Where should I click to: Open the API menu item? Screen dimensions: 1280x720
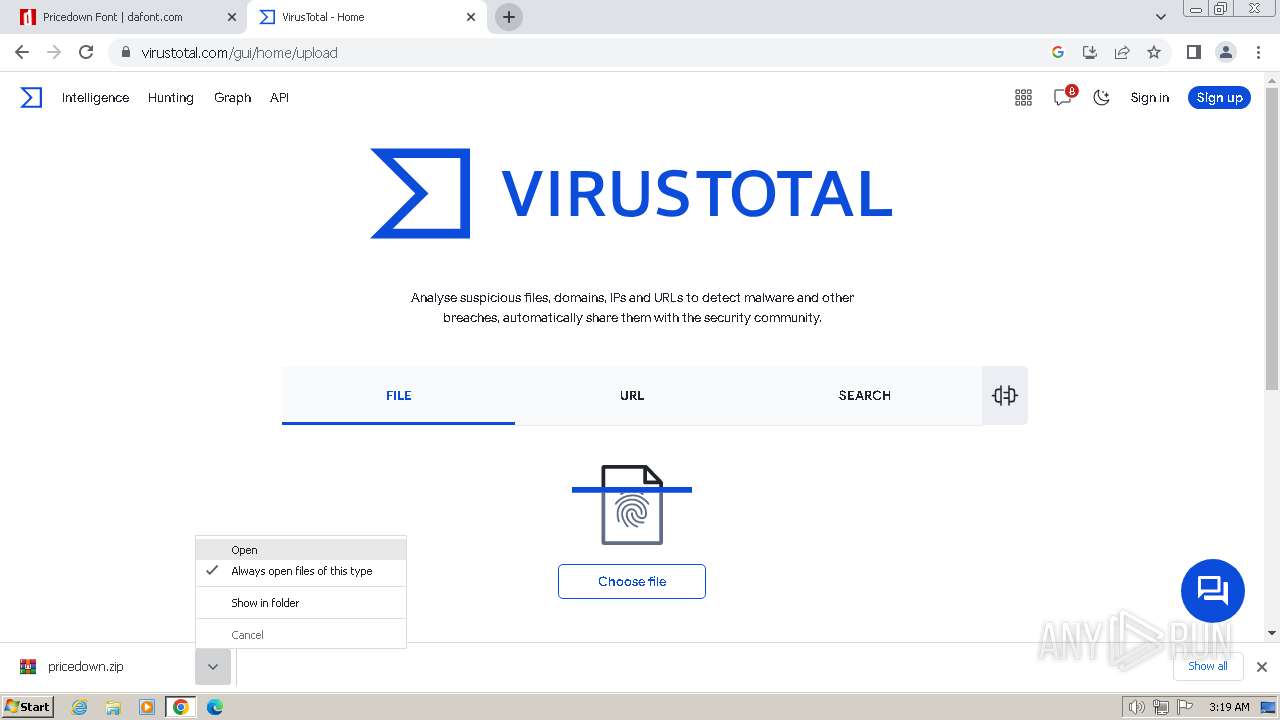pos(279,97)
